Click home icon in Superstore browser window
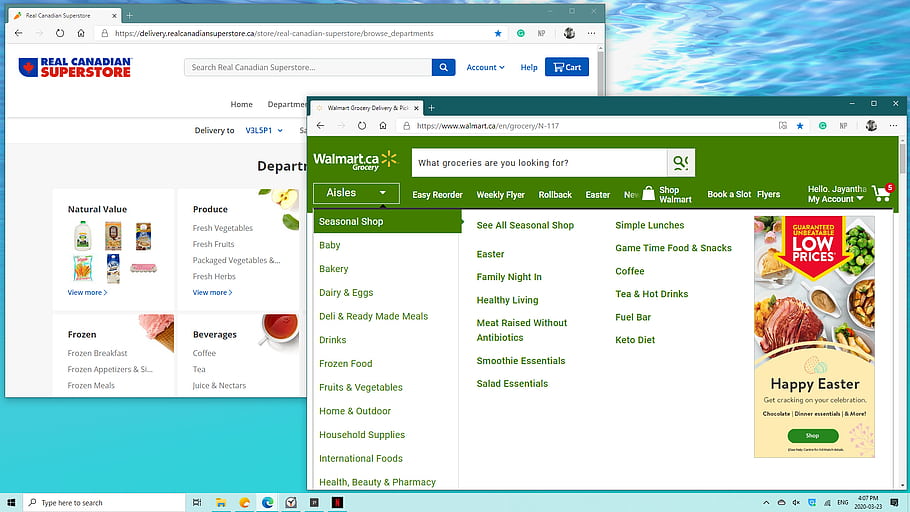This screenshot has width=910, height=512. (81, 33)
